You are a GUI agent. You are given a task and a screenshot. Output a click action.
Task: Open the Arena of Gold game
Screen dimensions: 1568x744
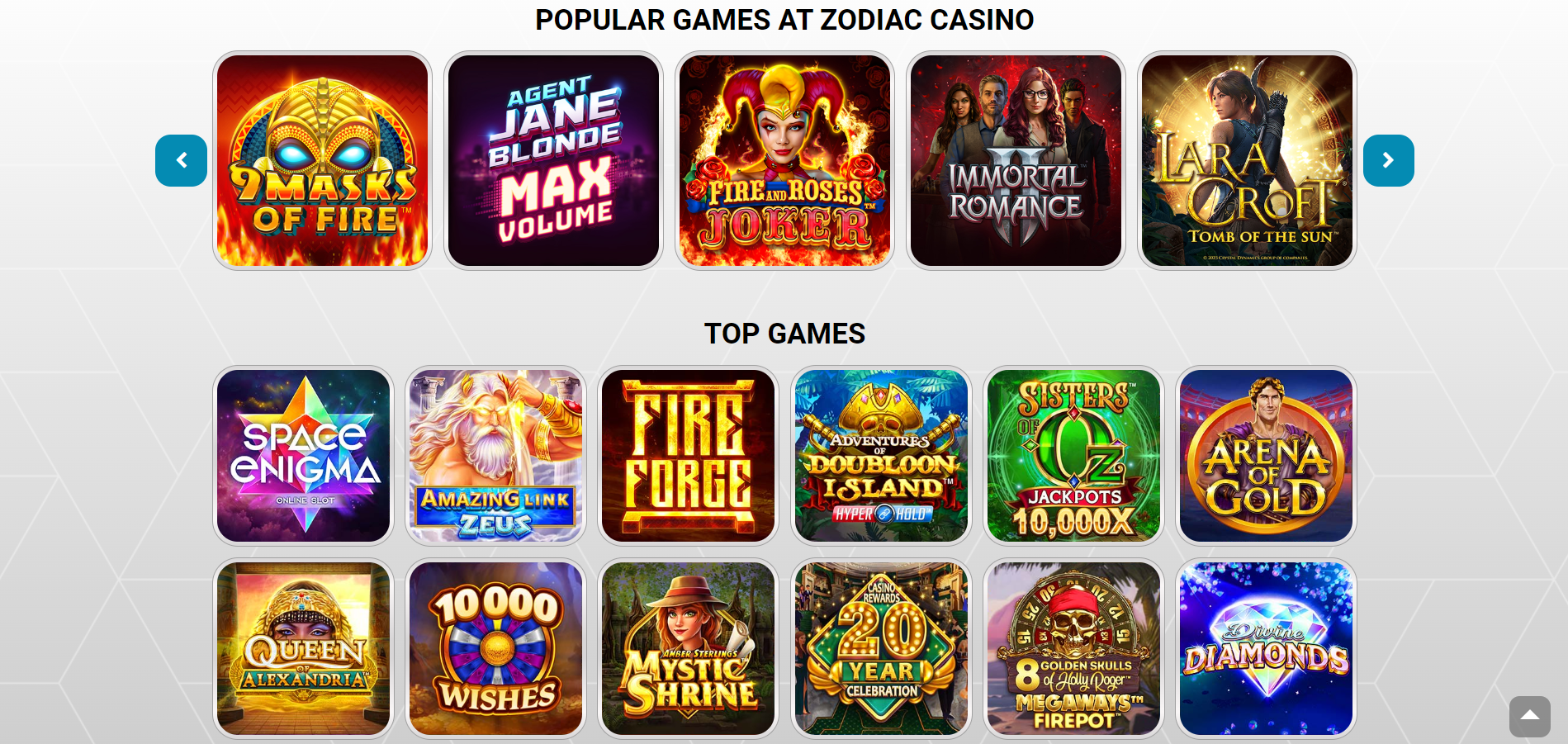[1266, 456]
